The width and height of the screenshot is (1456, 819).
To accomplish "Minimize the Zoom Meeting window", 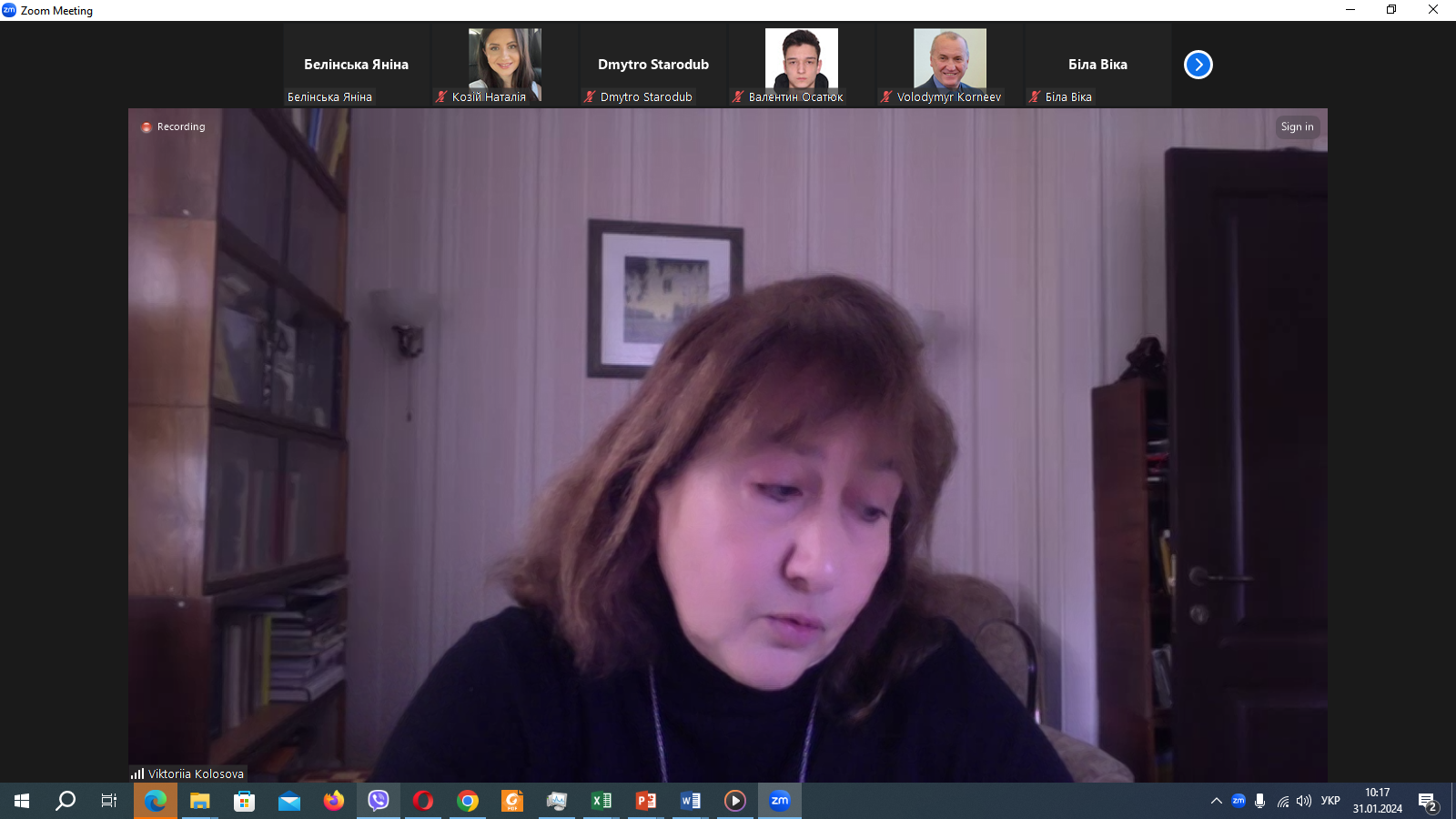I will coord(1350,10).
